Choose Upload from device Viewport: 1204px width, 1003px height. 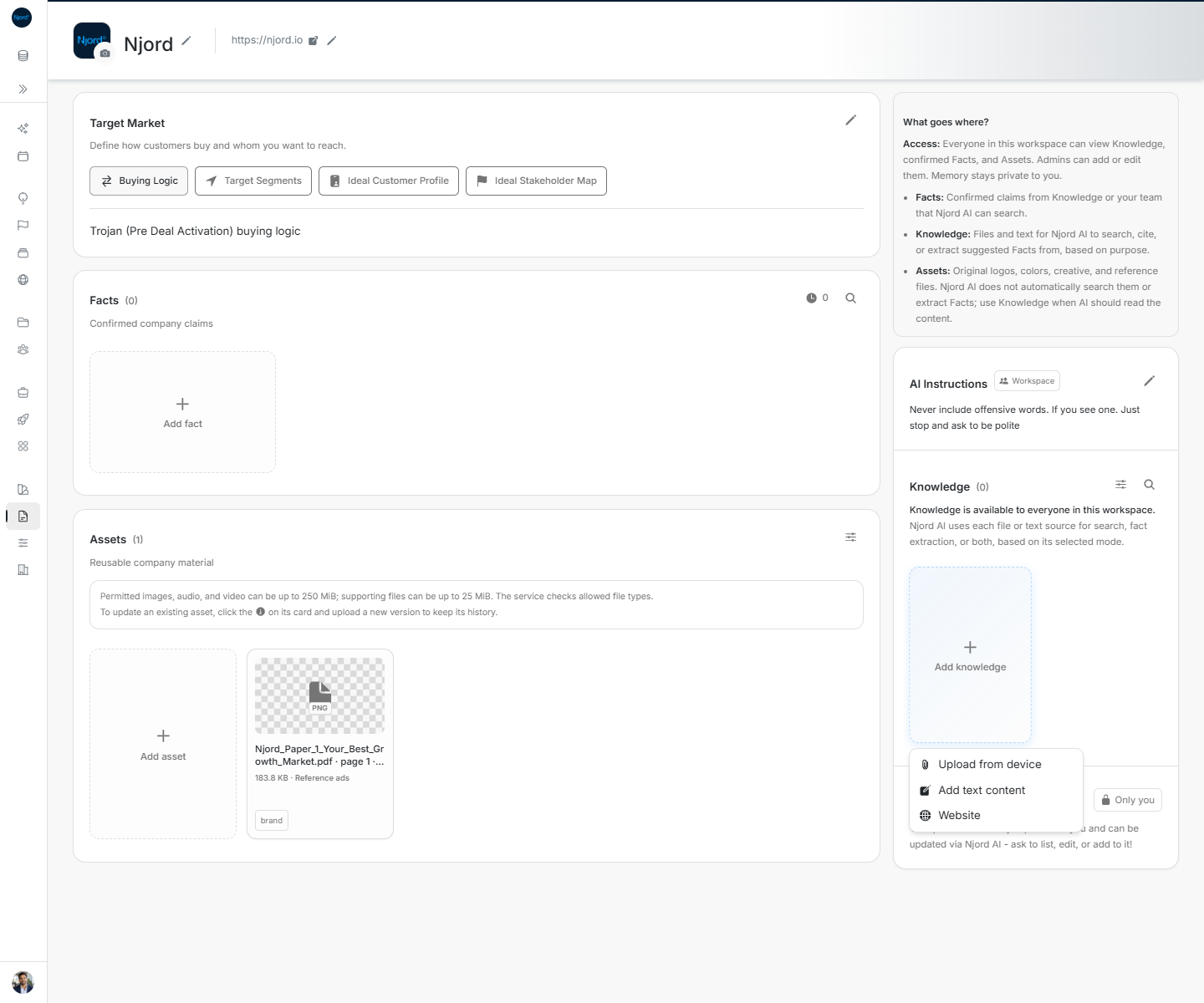(996, 764)
